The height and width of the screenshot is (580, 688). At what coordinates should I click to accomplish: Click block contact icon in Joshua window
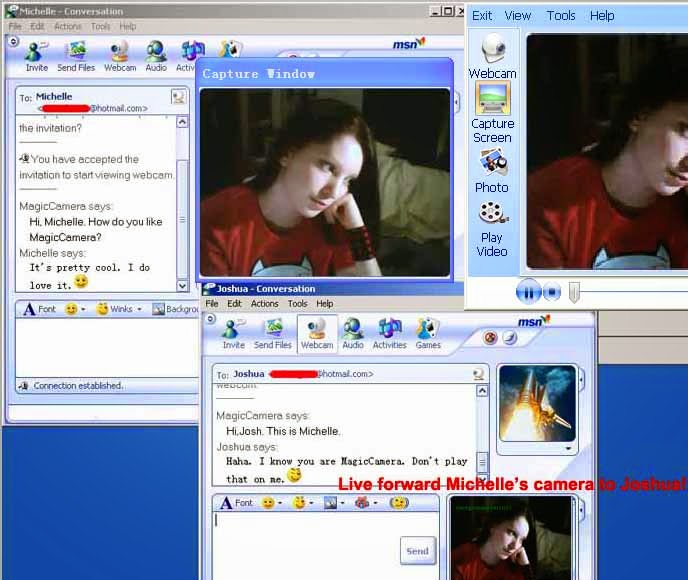pyautogui.click(x=490, y=337)
